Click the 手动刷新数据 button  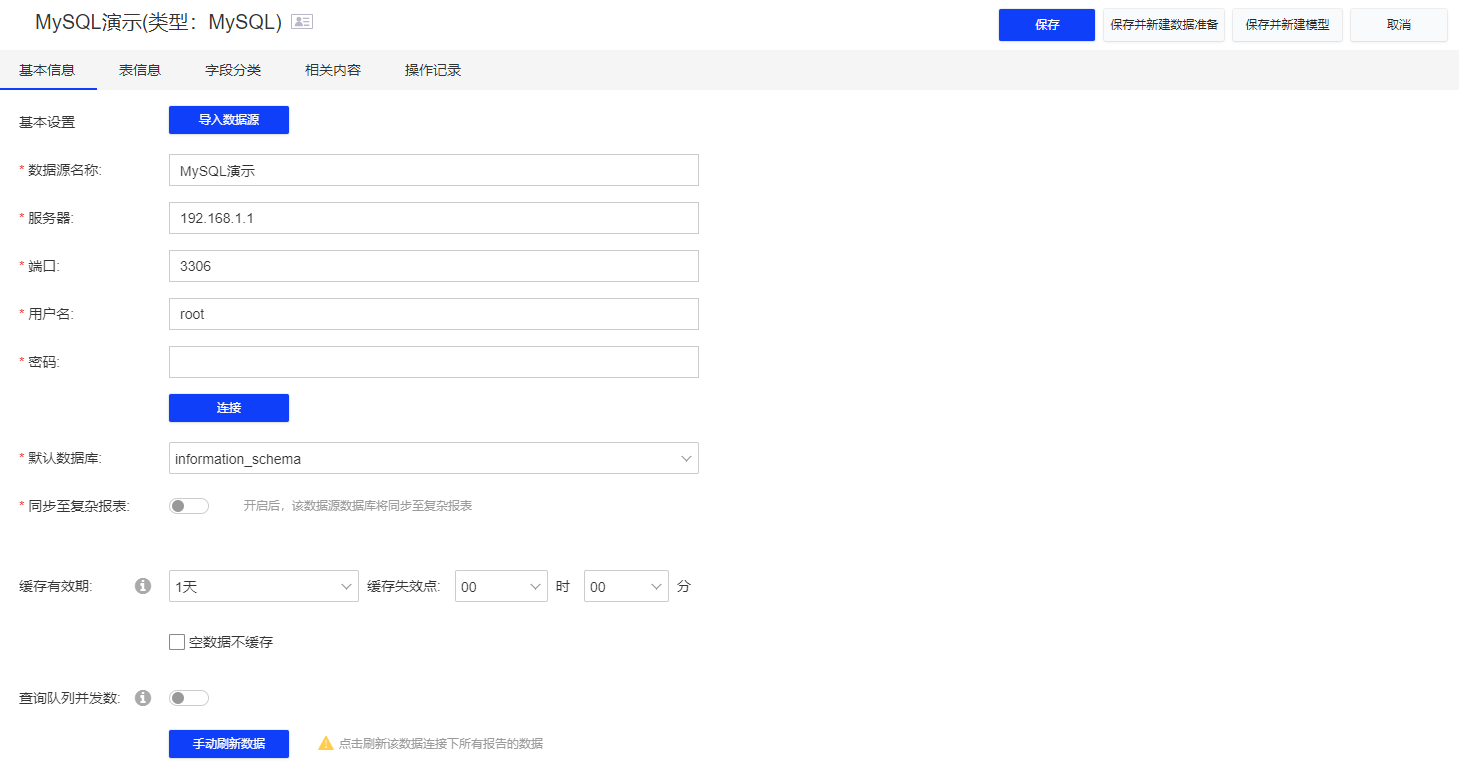tap(228, 744)
